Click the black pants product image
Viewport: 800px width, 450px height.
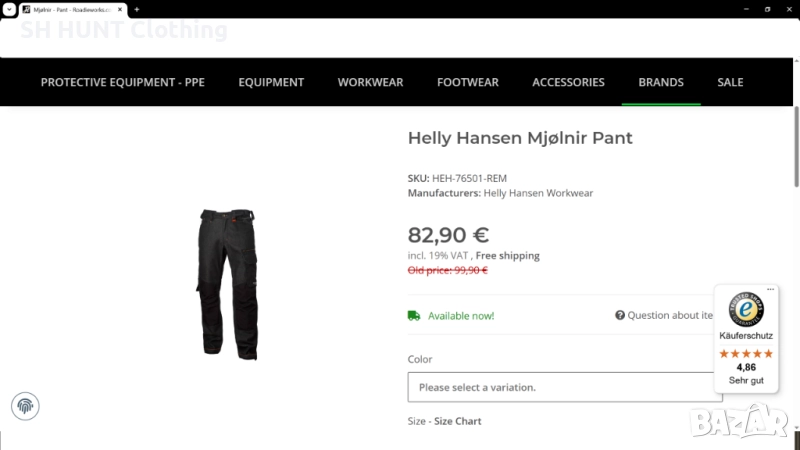point(227,283)
